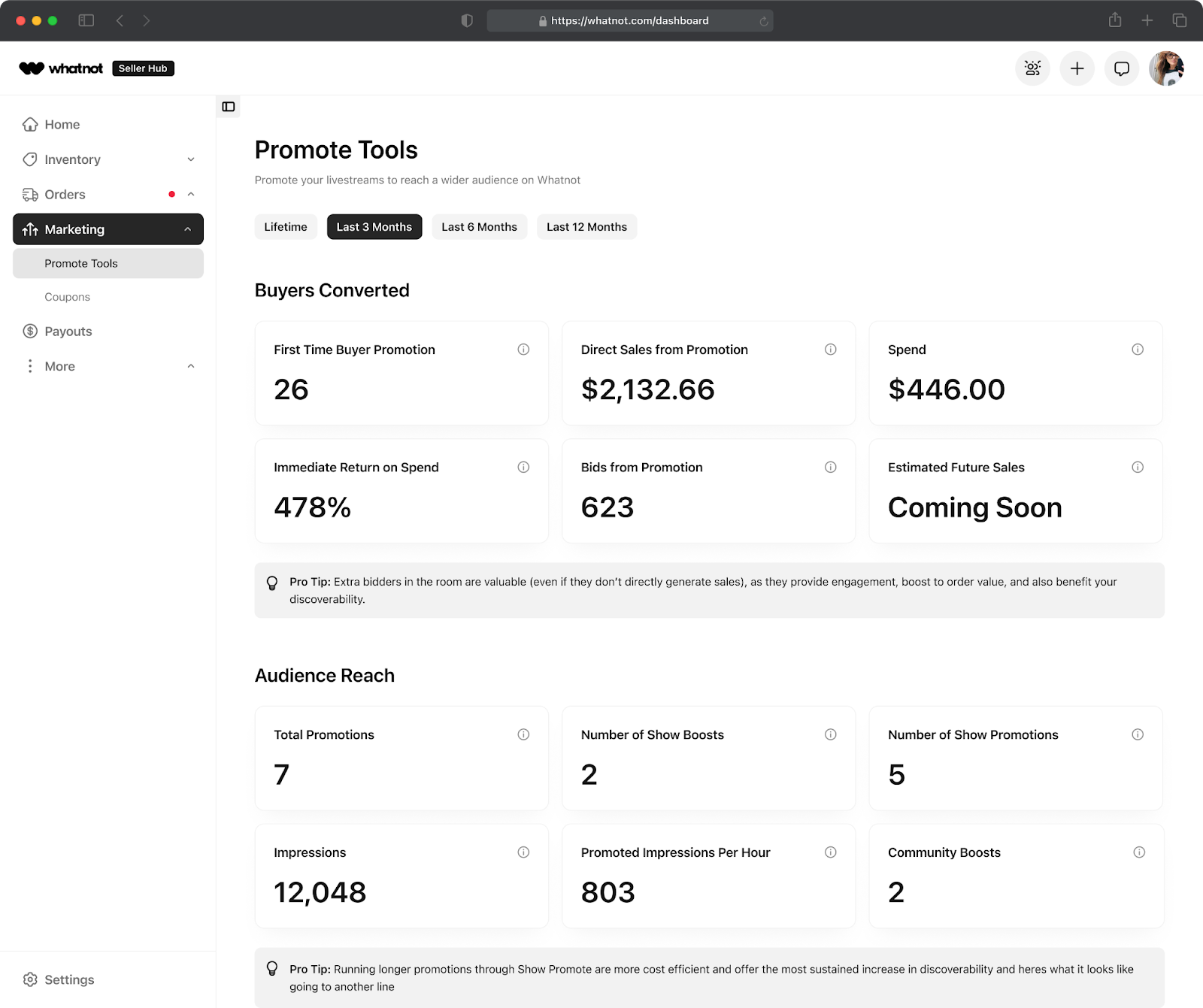Select the Lifetime time range tab
Screen dimensions: 1203x1008
286,227
